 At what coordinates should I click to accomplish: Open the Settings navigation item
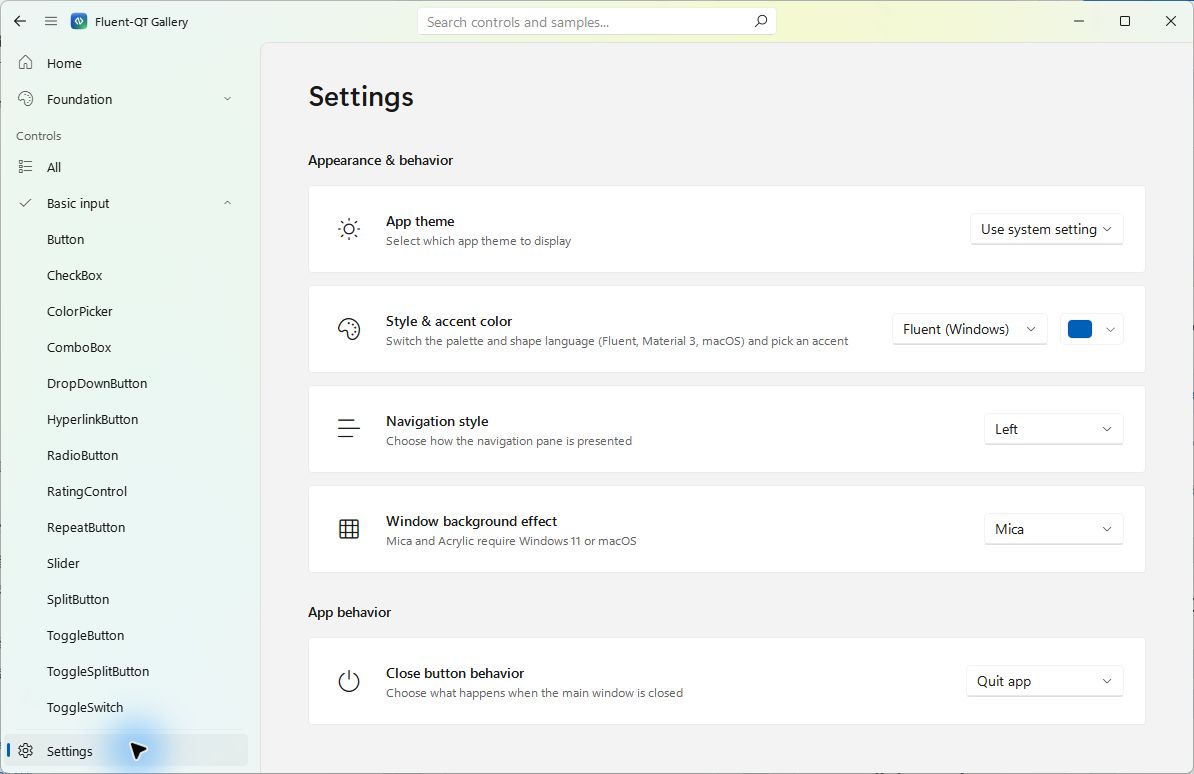coord(126,751)
